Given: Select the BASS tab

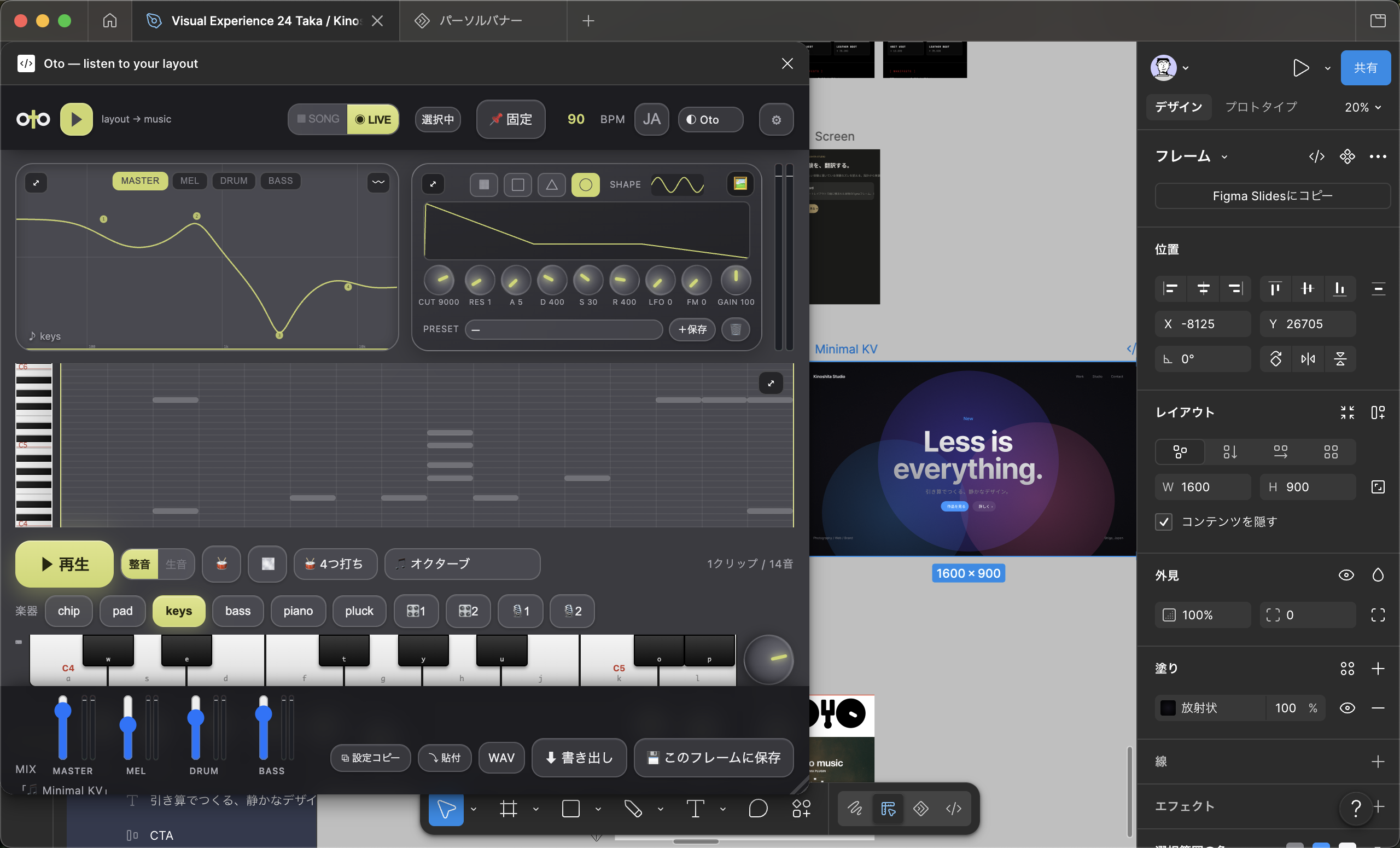Looking at the screenshot, I should 280,181.
